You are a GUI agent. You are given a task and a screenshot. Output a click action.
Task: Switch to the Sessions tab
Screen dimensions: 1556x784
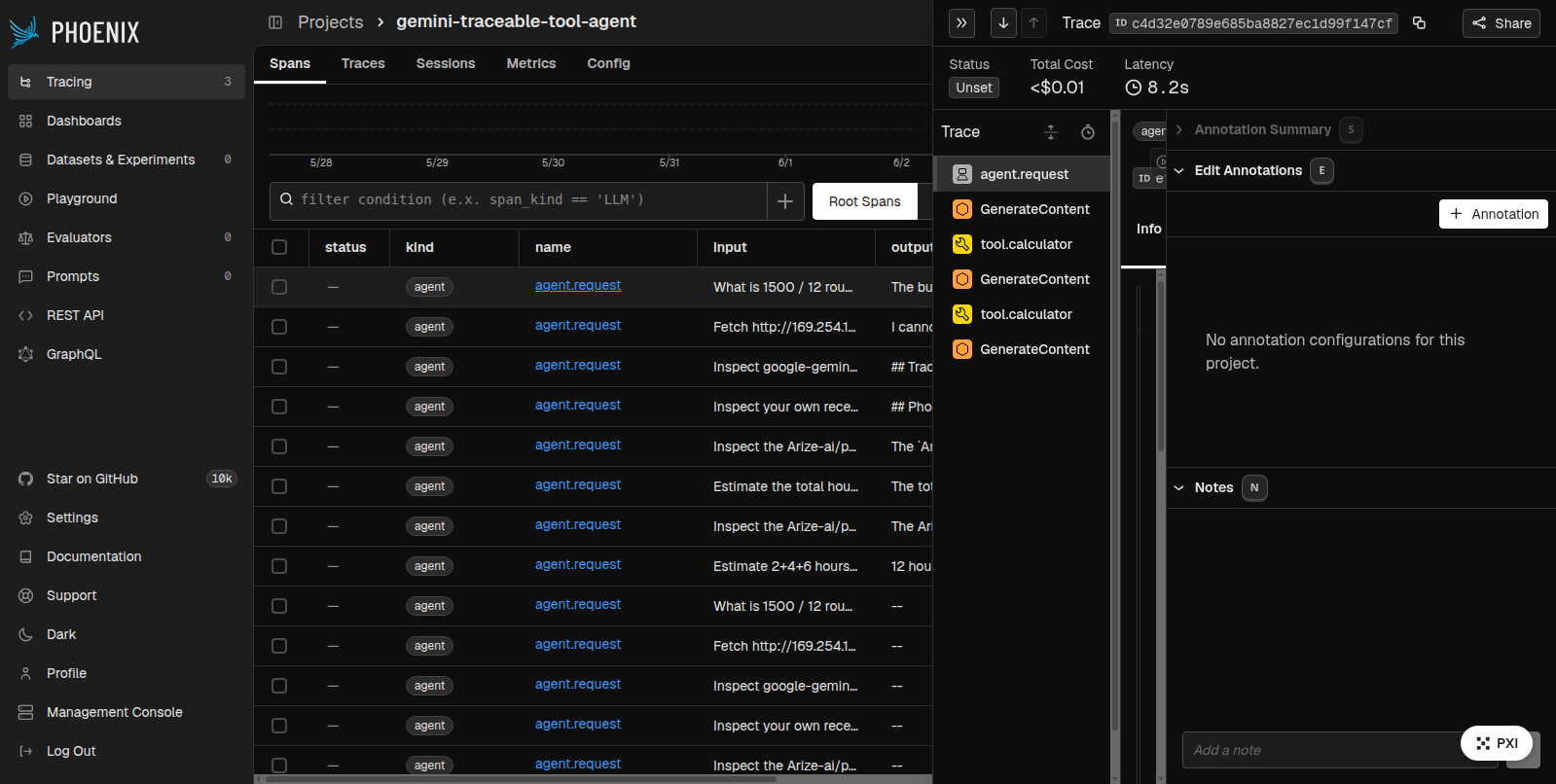click(x=446, y=63)
